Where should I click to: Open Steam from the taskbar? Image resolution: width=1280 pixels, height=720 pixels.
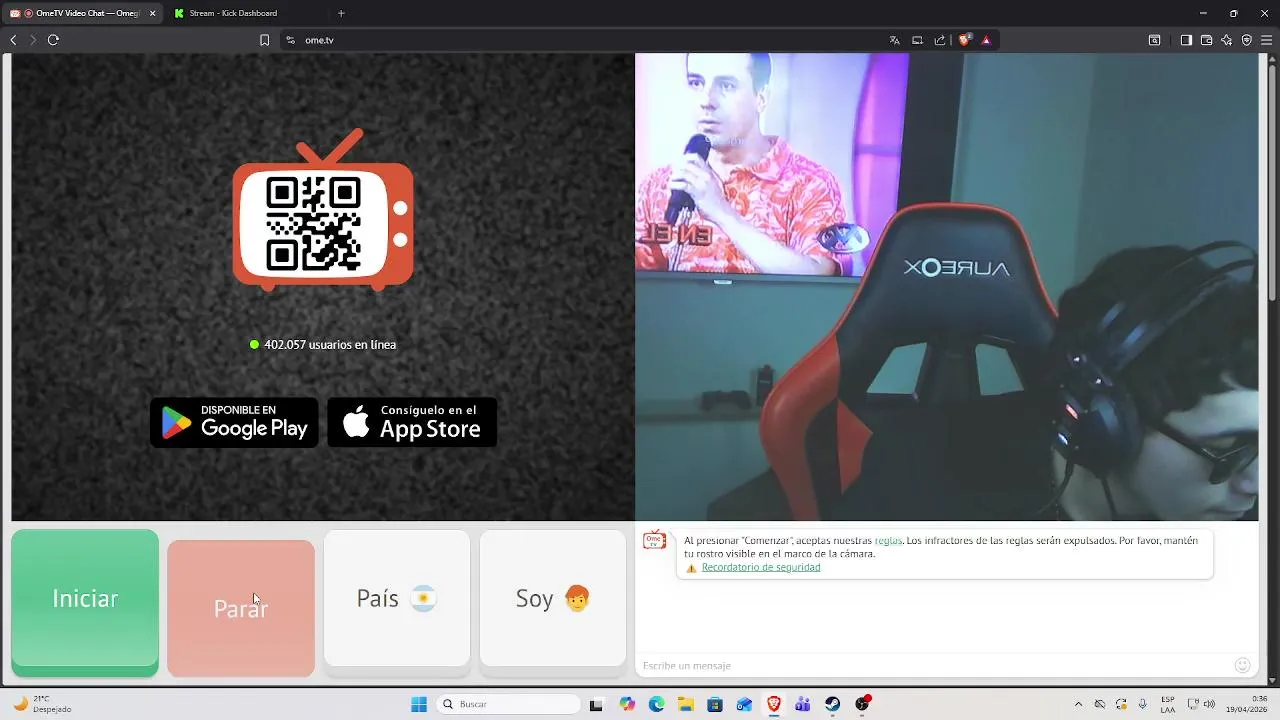tap(833, 704)
